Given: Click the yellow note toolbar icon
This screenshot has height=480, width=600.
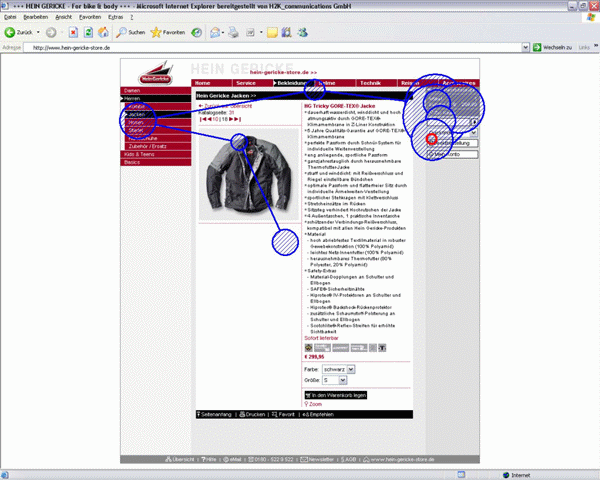Looking at the screenshot, I should pyautogui.click(x=272, y=33).
